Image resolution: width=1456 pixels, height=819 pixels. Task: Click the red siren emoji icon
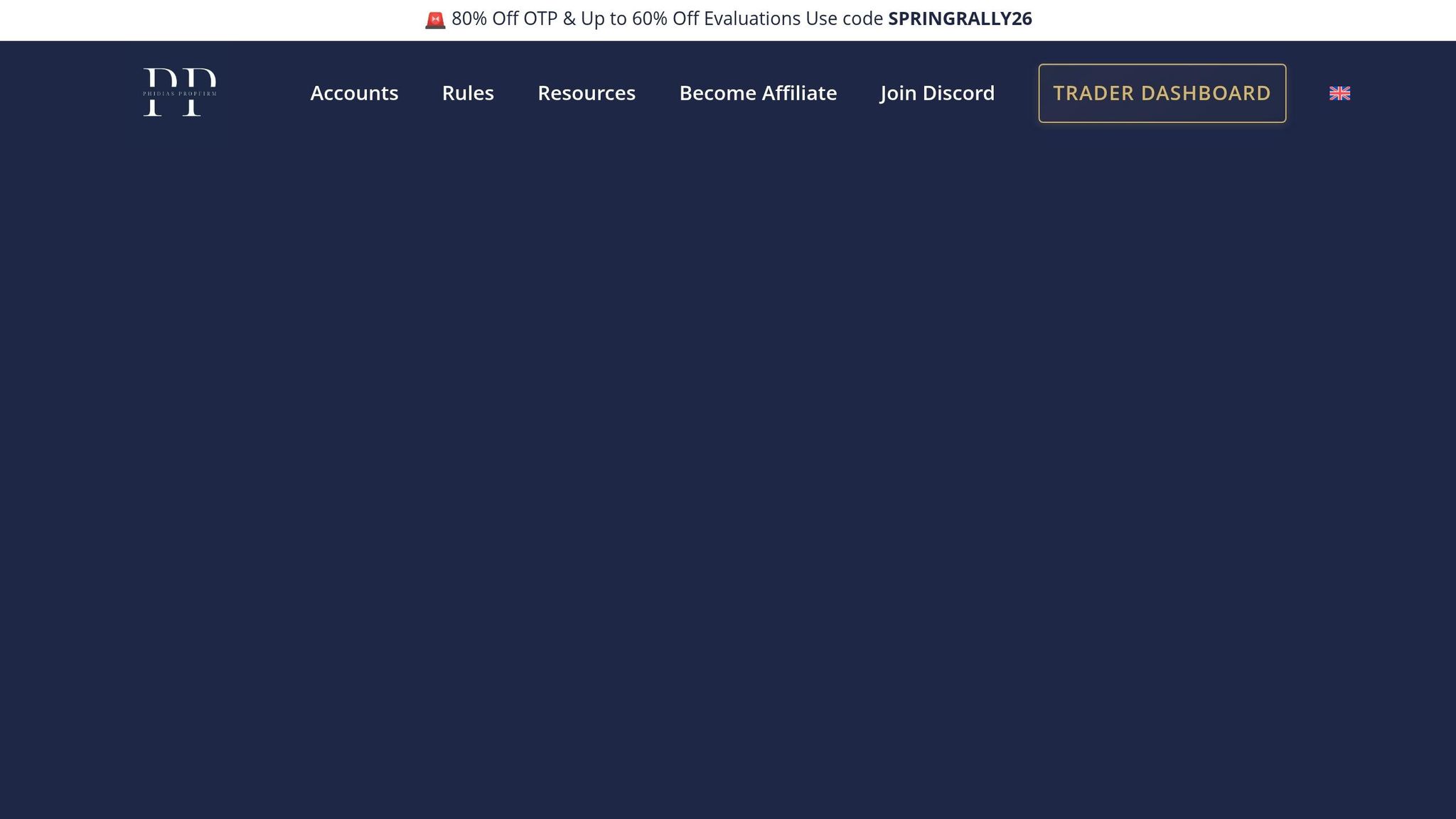[434, 20]
